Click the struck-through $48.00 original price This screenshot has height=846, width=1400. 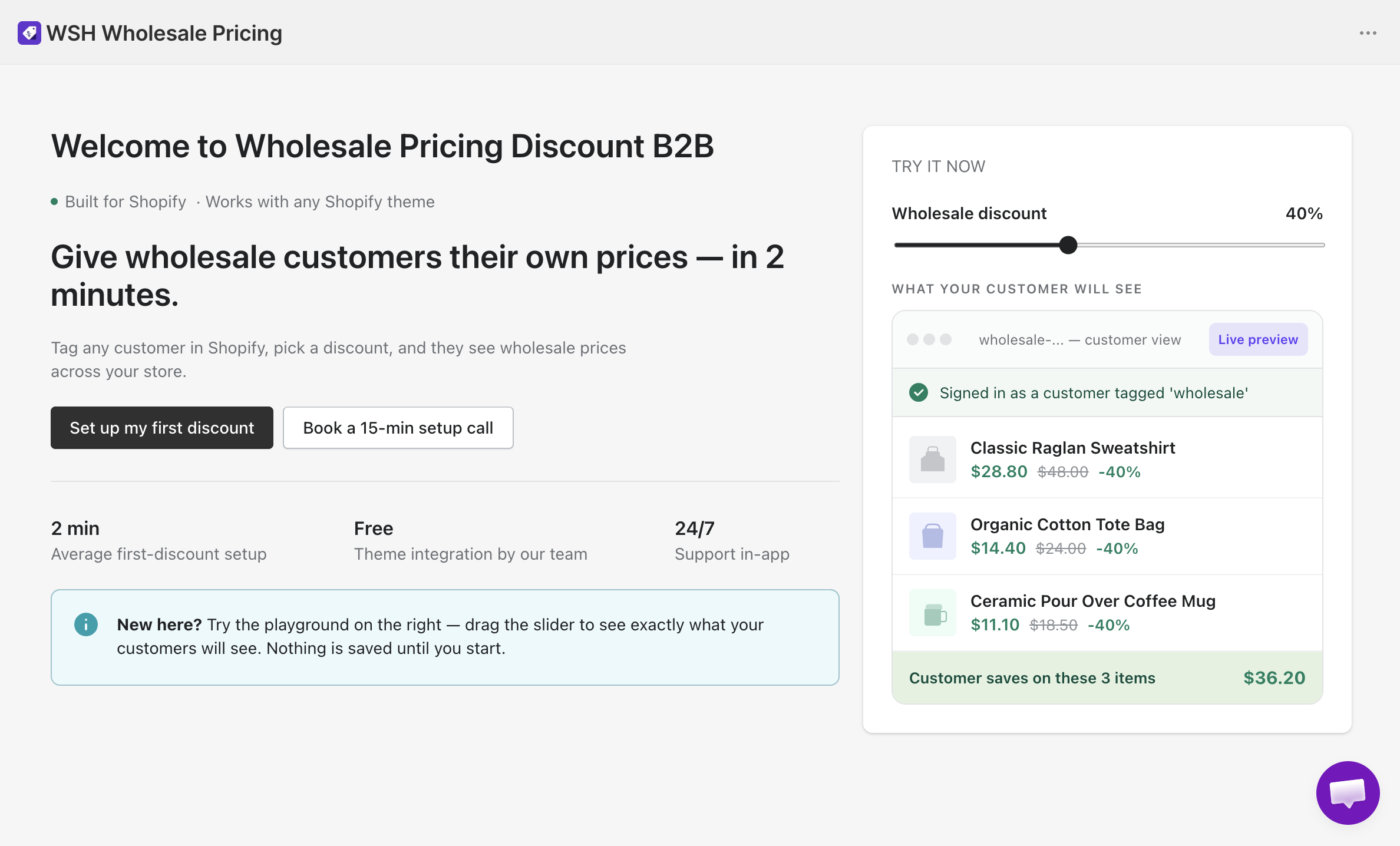[x=1062, y=471]
